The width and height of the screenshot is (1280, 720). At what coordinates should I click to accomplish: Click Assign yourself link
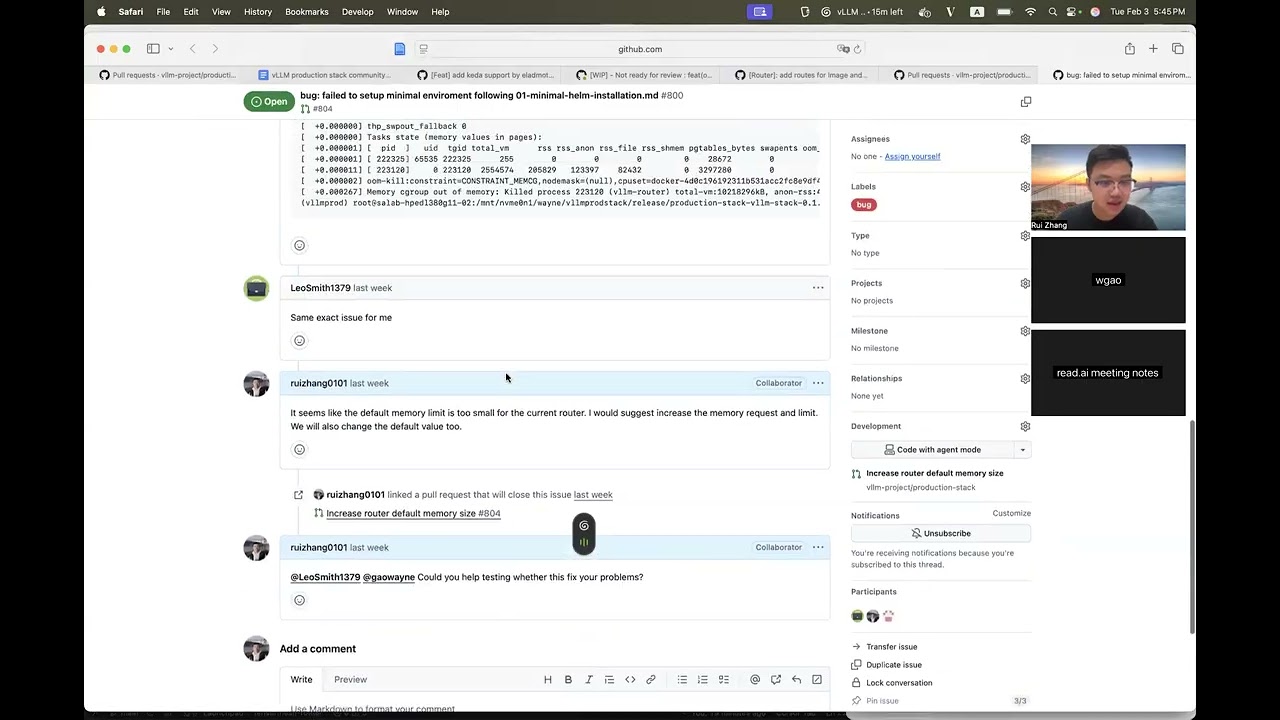[x=912, y=156]
